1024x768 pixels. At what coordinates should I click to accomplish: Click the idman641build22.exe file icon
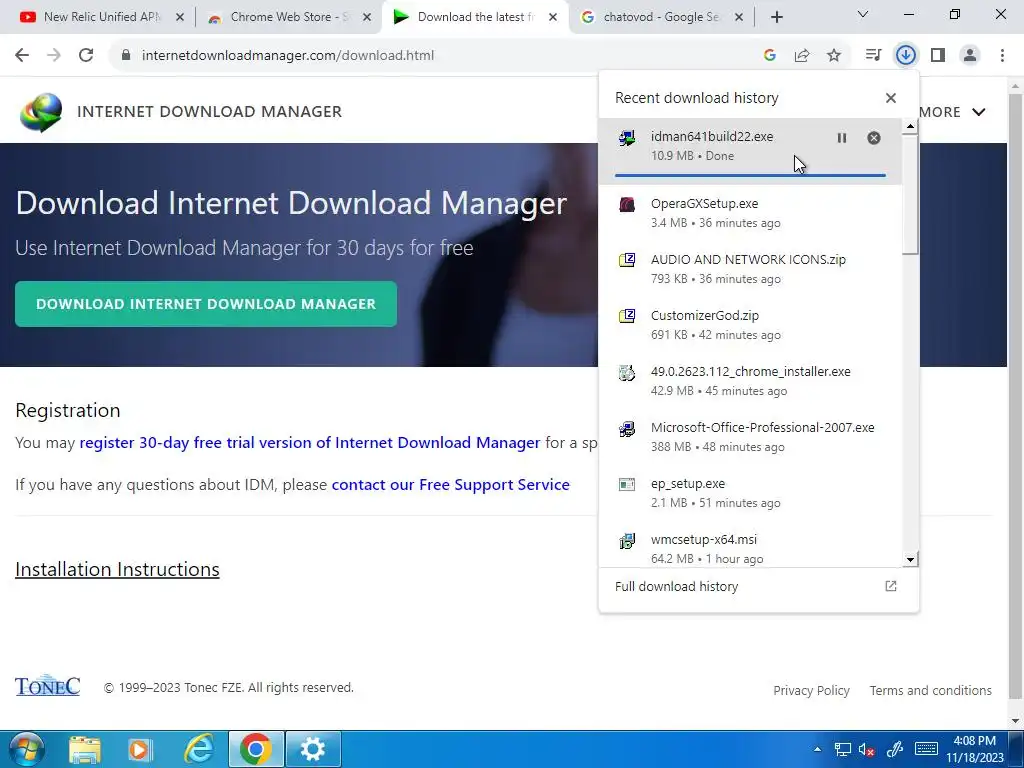pos(627,138)
